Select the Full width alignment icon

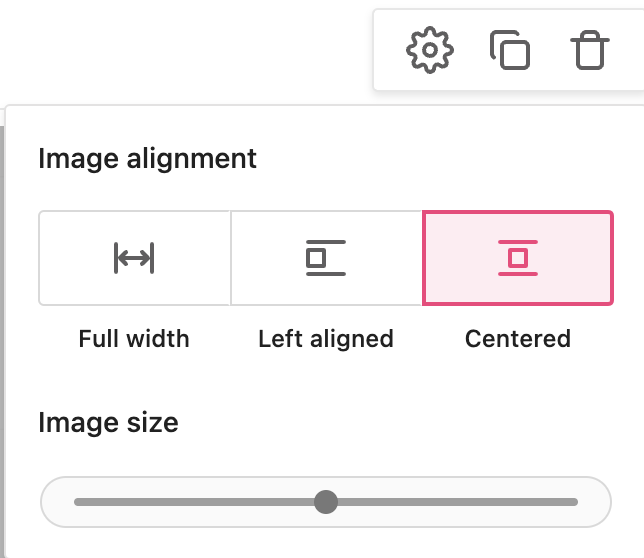tap(134, 258)
